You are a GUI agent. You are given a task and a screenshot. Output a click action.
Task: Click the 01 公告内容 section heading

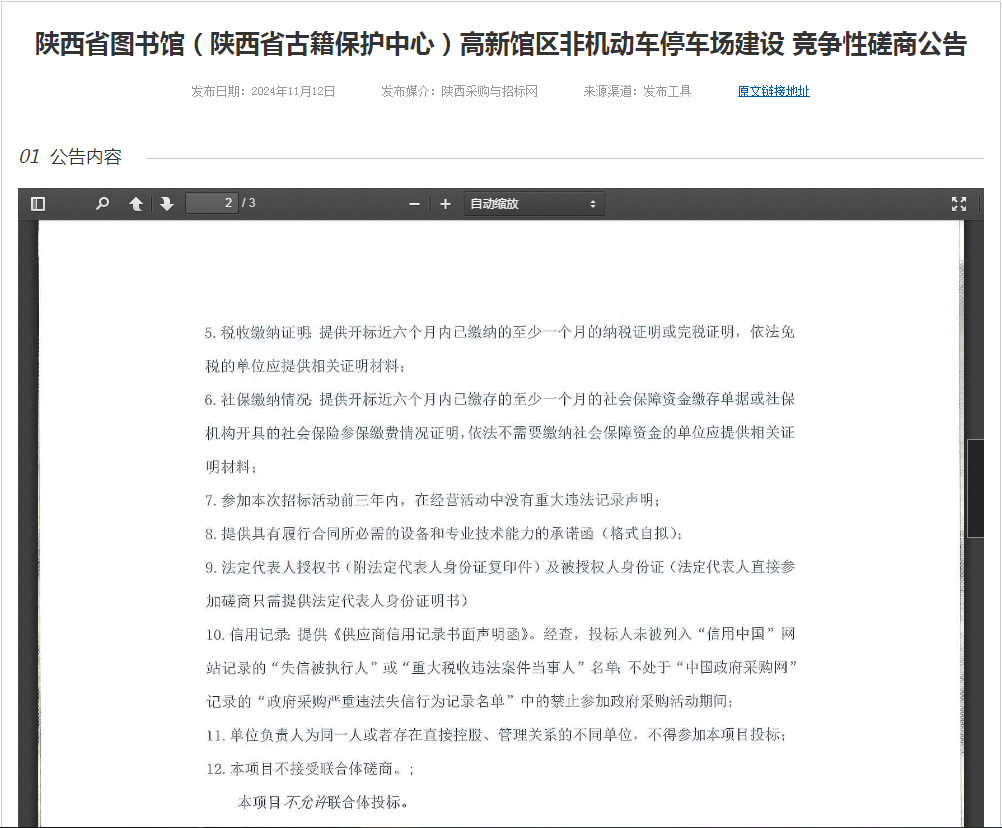pyautogui.click(x=71, y=157)
